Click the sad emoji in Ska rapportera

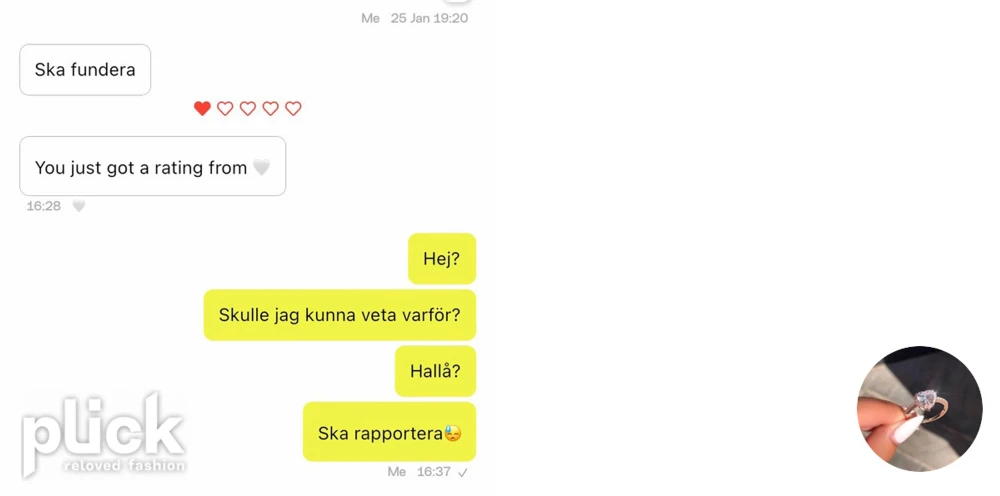(x=453, y=434)
